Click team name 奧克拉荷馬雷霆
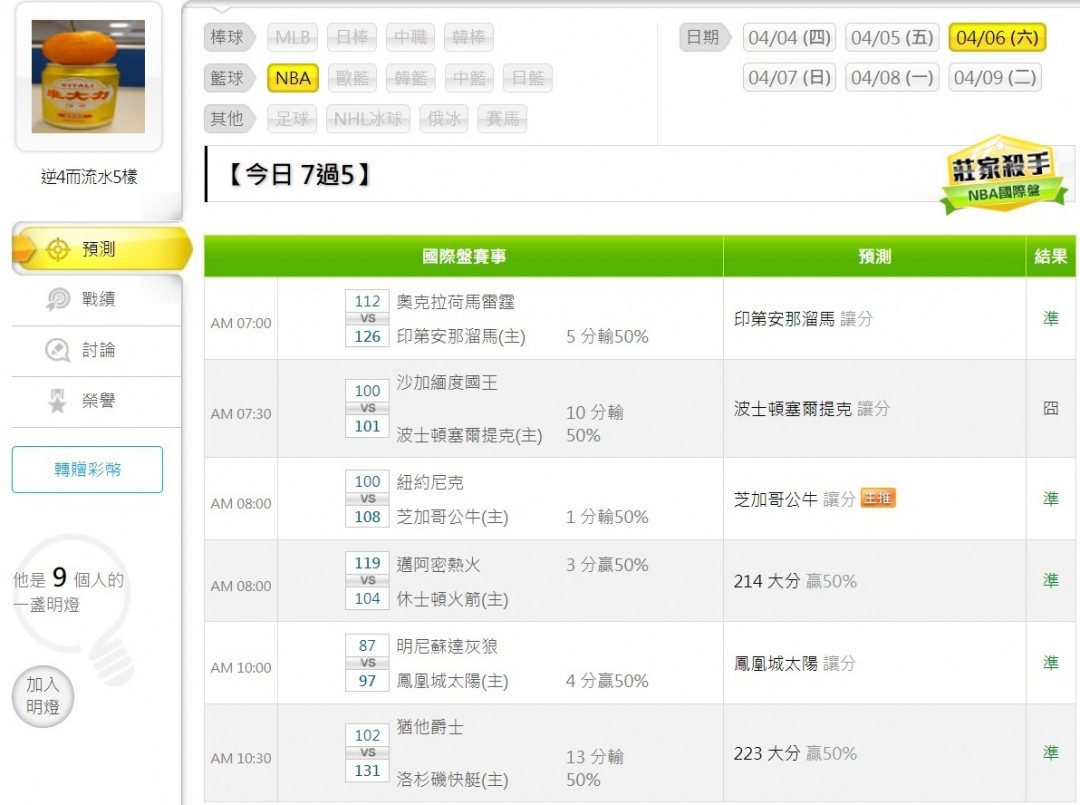The width and height of the screenshot is (1080, 805). (455, 302)
